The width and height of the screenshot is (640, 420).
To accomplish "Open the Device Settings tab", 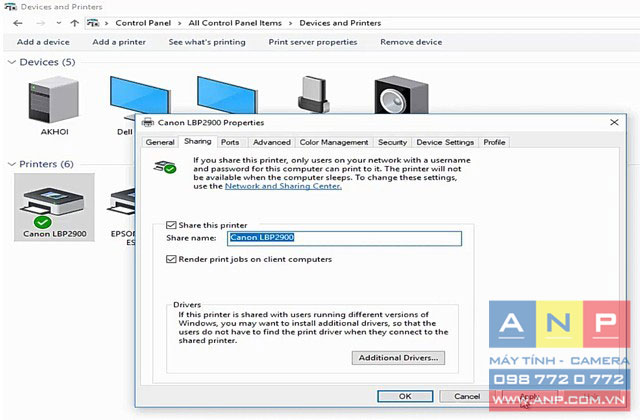I will [x=445, y=142].
